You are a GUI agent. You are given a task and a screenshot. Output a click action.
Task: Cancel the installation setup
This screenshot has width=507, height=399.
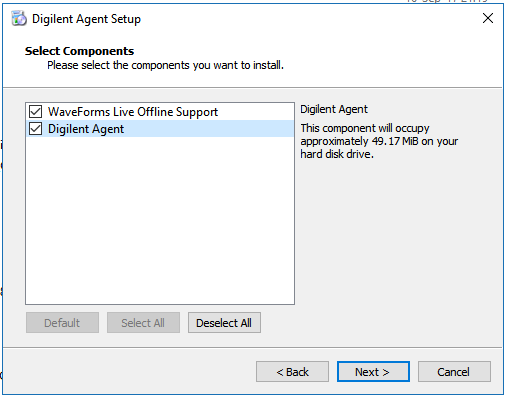454,371
